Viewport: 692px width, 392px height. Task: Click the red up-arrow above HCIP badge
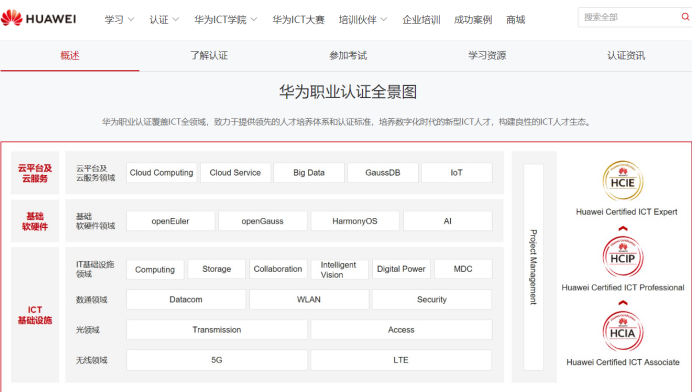(623, 228)
